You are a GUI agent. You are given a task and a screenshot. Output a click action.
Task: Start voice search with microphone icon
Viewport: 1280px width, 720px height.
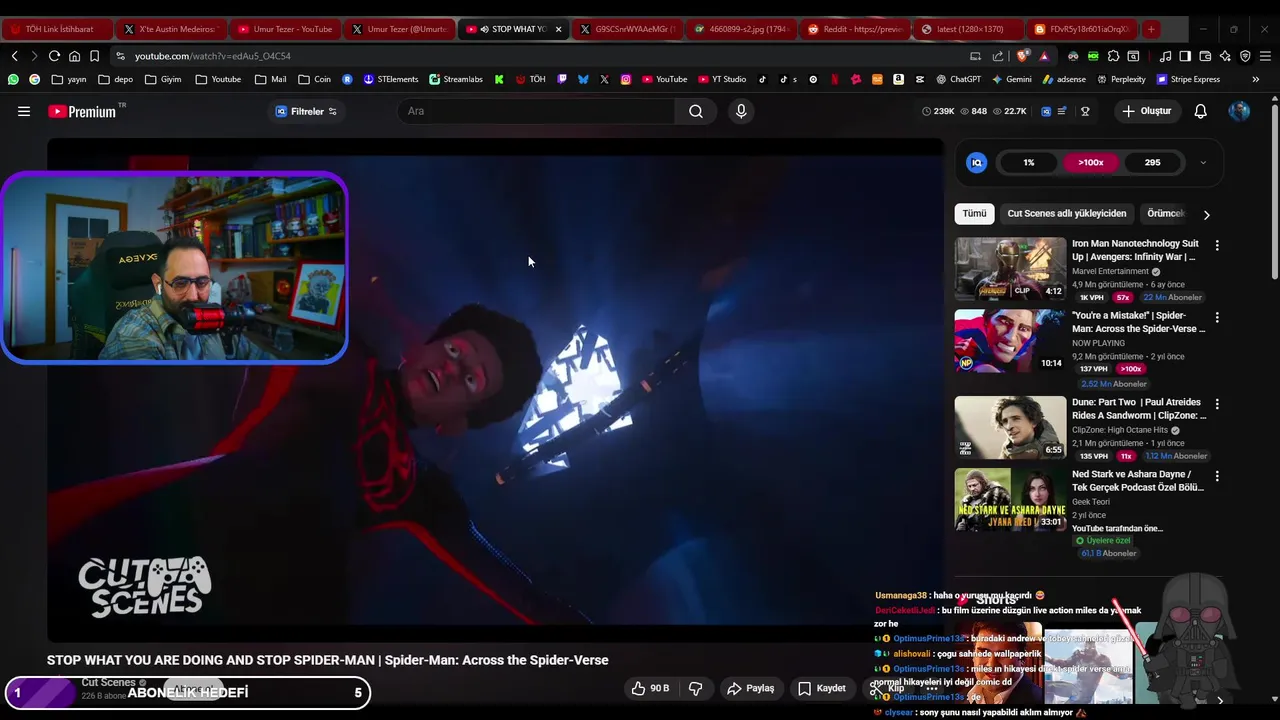pos(741,111)
